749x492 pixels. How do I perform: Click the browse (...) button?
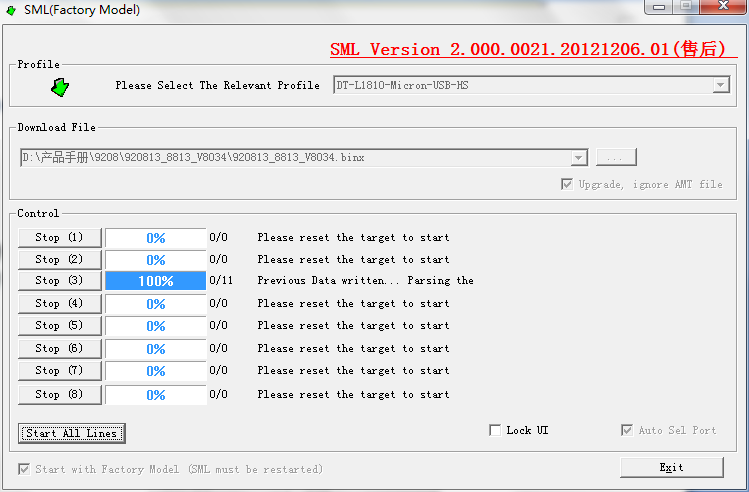tap(616, 157)
